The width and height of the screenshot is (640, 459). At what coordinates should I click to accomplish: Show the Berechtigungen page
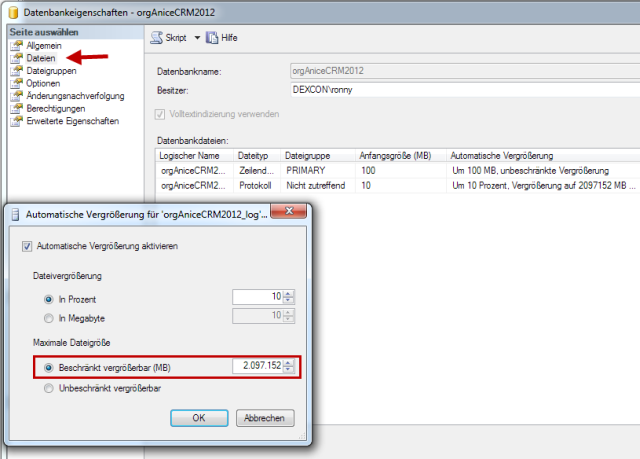click(56, 109)
